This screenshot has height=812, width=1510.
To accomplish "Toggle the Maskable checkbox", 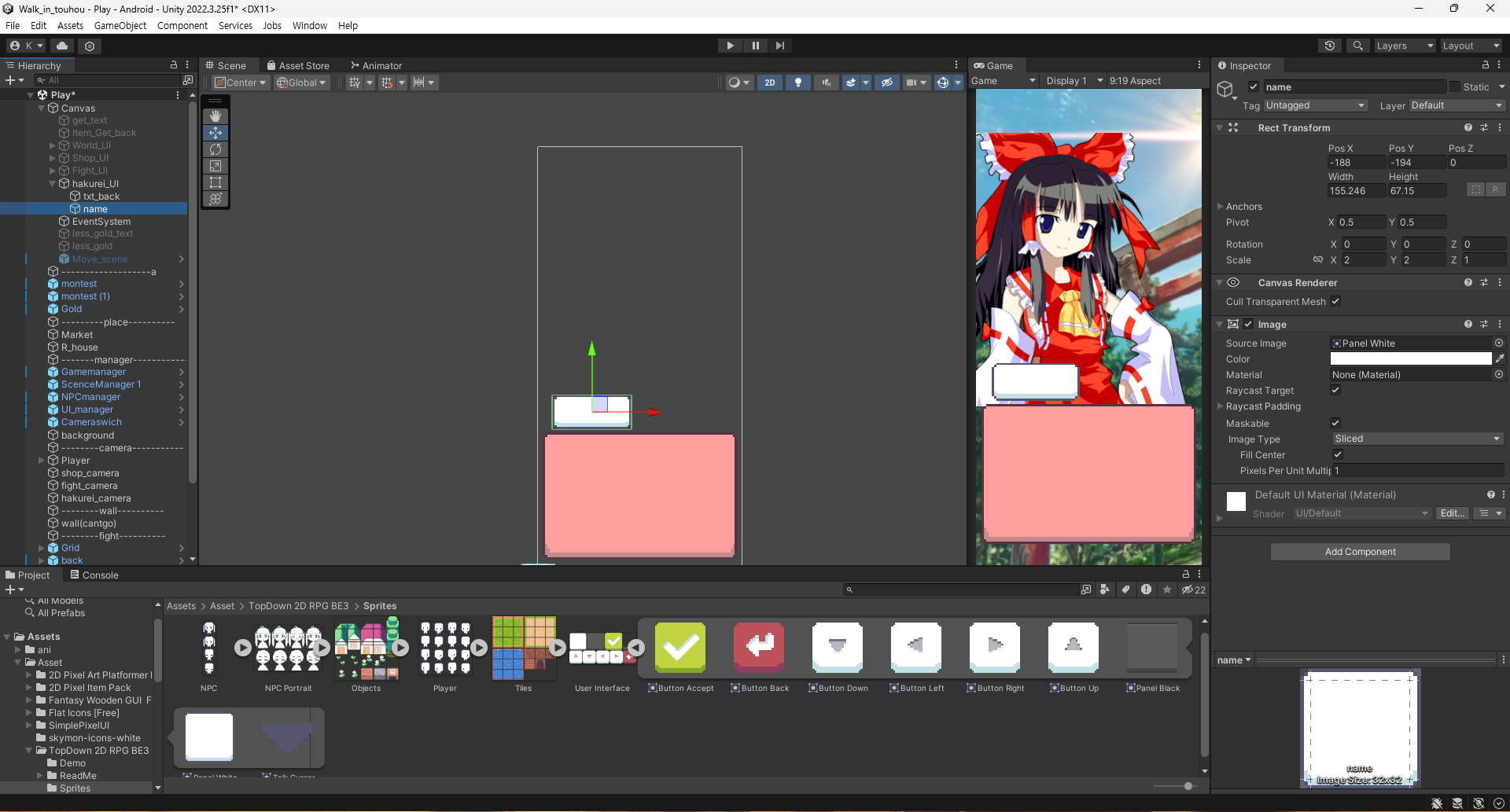I will [x=1335, y=424].
